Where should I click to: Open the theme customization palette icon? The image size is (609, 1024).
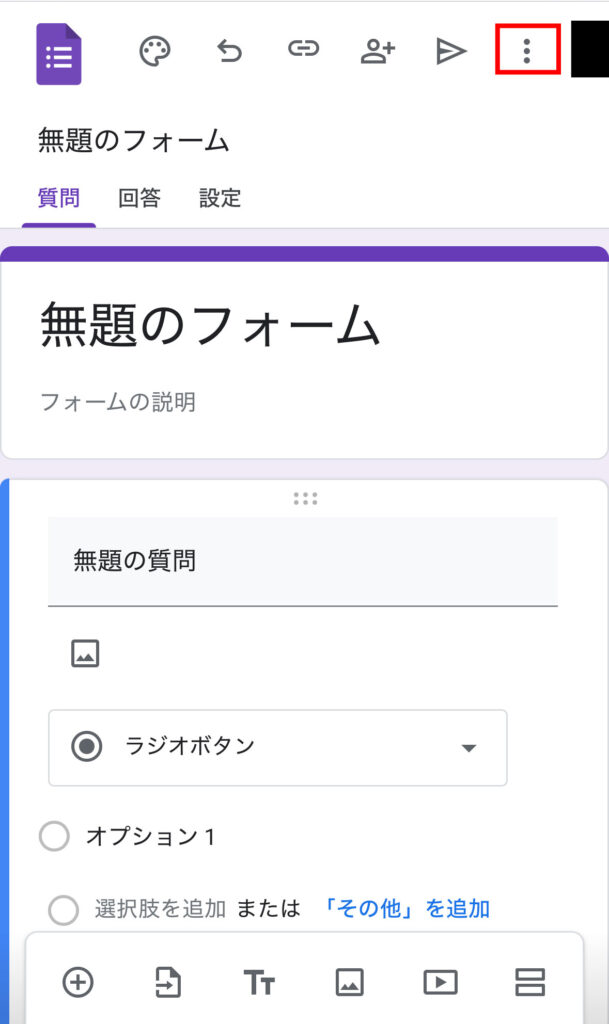pyautogui.click(x=154, y=52)
